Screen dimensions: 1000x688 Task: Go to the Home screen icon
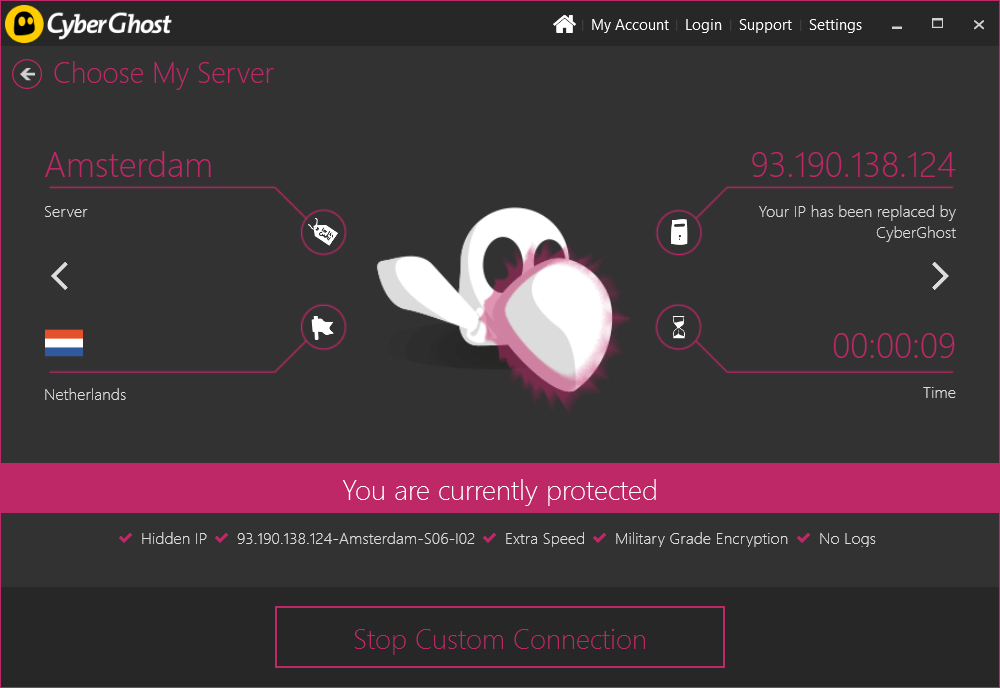564,24
